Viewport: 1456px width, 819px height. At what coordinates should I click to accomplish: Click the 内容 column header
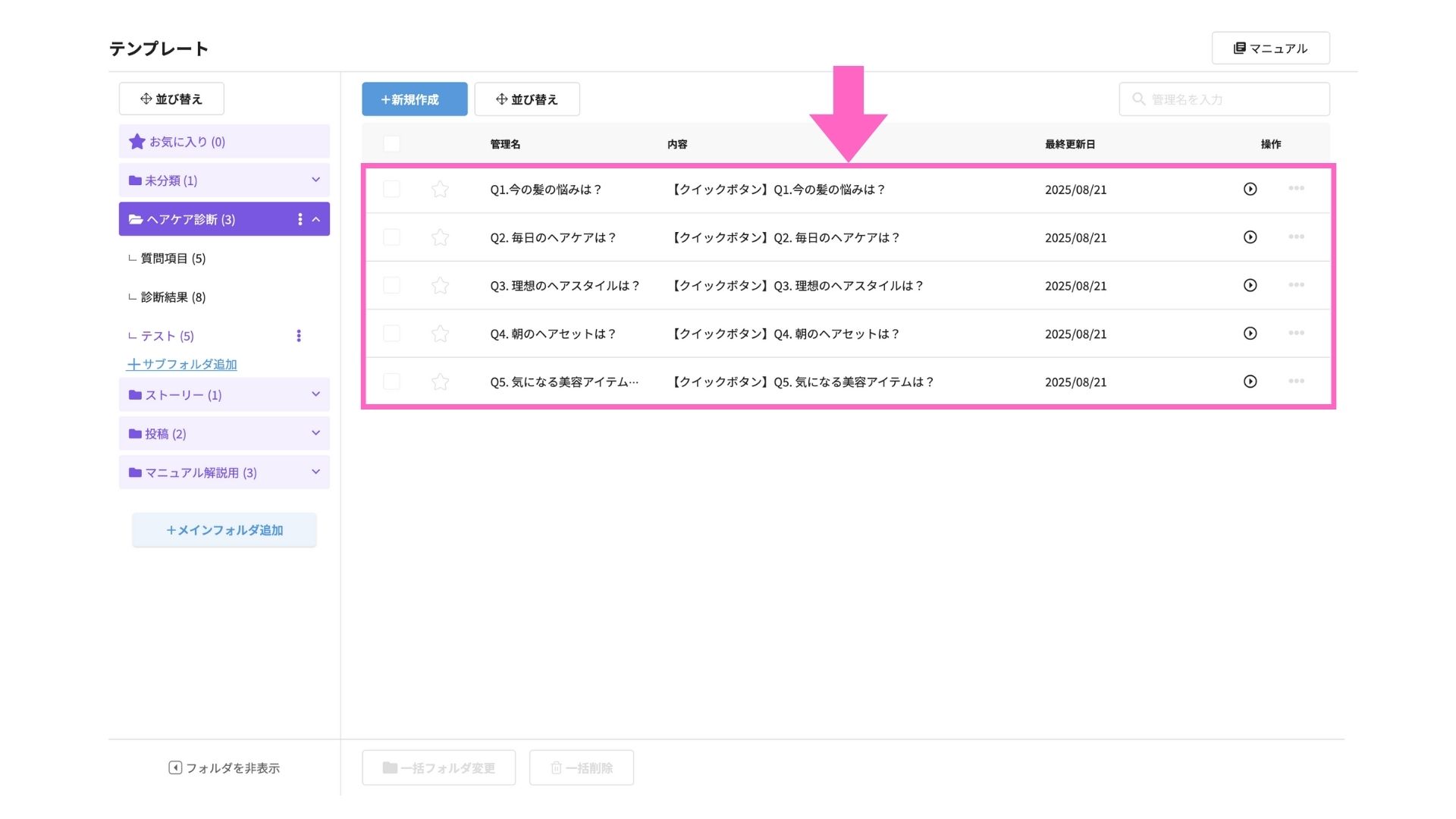(x=677, y=144)
